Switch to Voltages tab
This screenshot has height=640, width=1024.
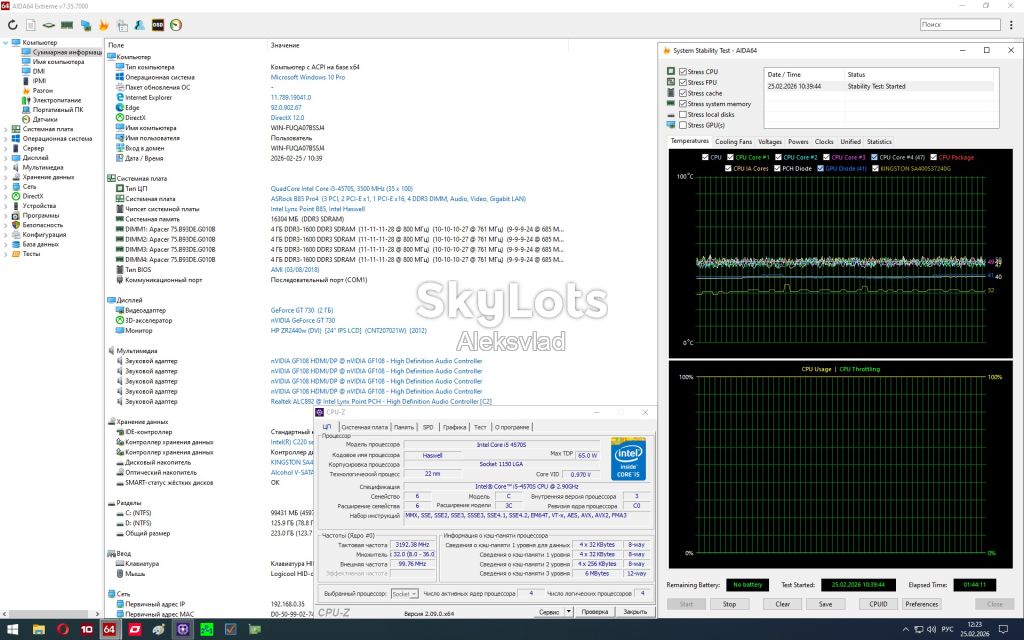coord(770,142)
